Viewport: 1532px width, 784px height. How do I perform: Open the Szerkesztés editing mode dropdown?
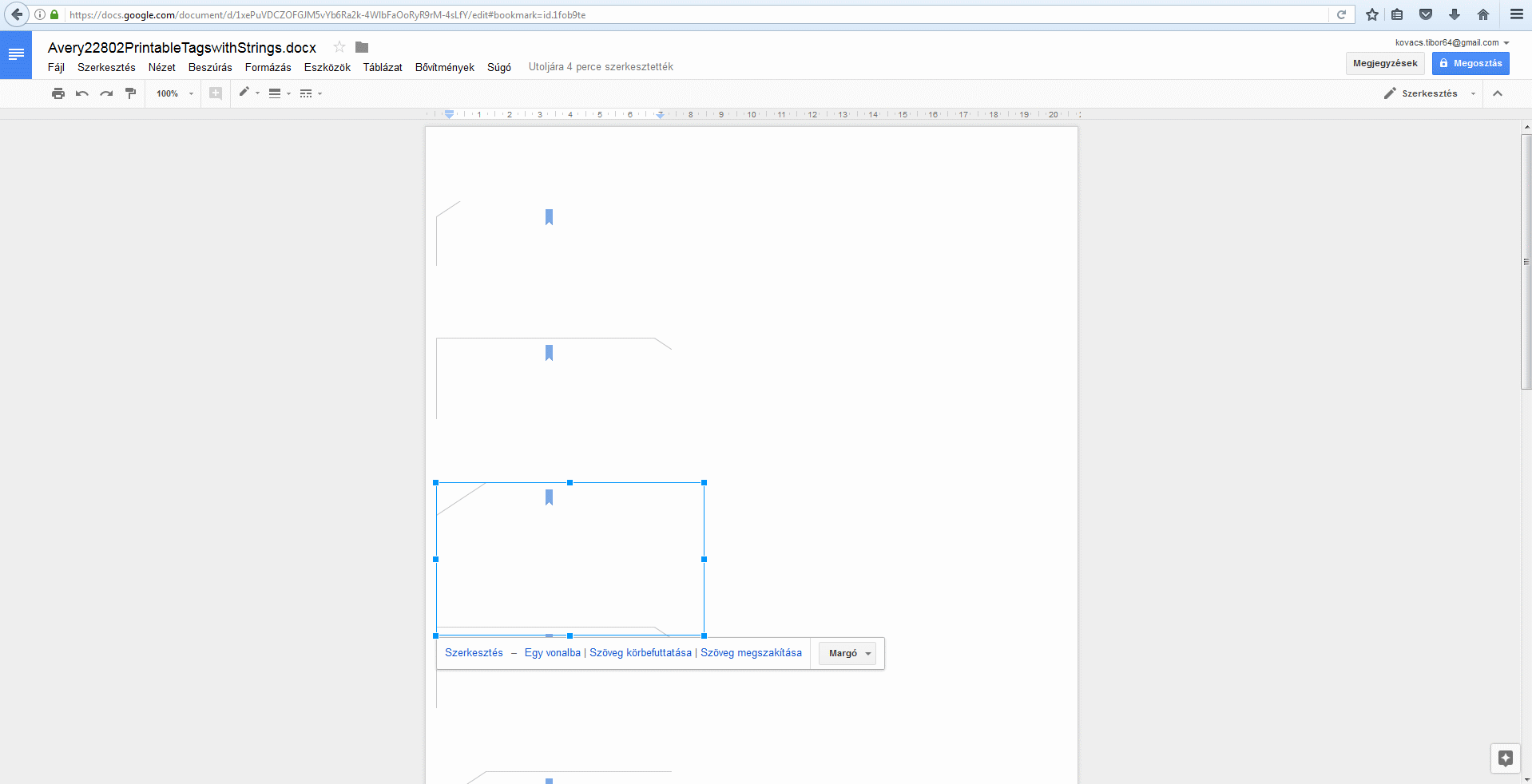[1431, 93]
